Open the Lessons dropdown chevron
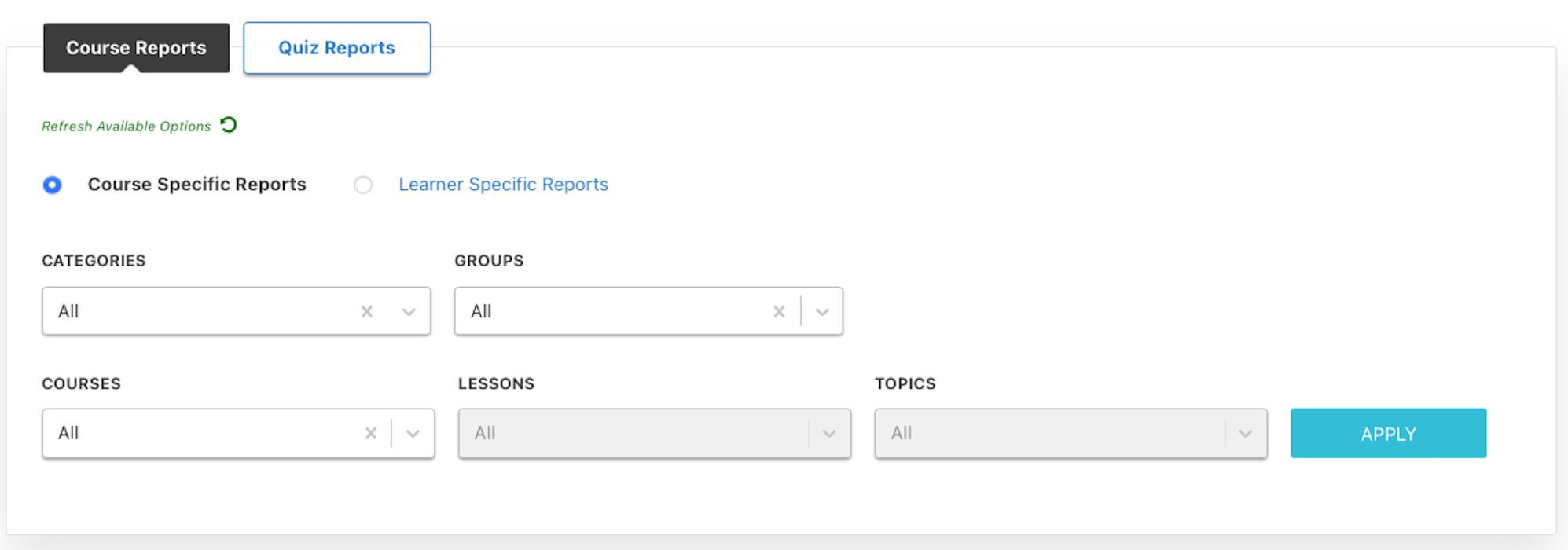 click(829, 433)
